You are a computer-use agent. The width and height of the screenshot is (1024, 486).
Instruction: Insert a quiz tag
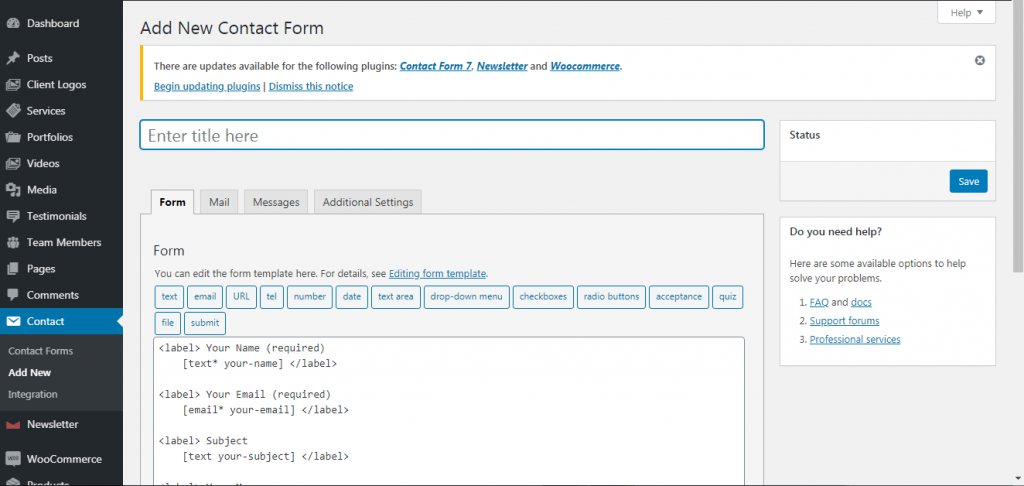(x=728, y=297)
